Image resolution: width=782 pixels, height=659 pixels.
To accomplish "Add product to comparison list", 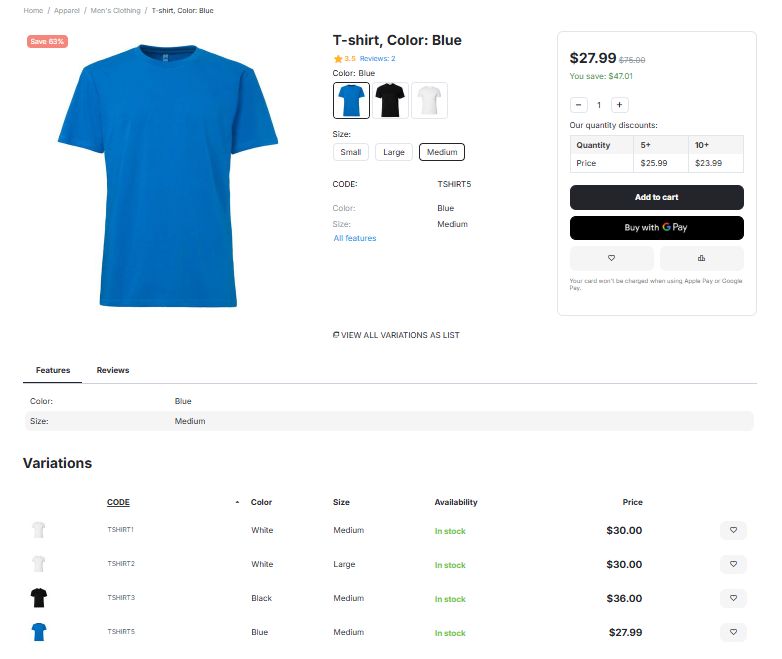I will point(701,258).
